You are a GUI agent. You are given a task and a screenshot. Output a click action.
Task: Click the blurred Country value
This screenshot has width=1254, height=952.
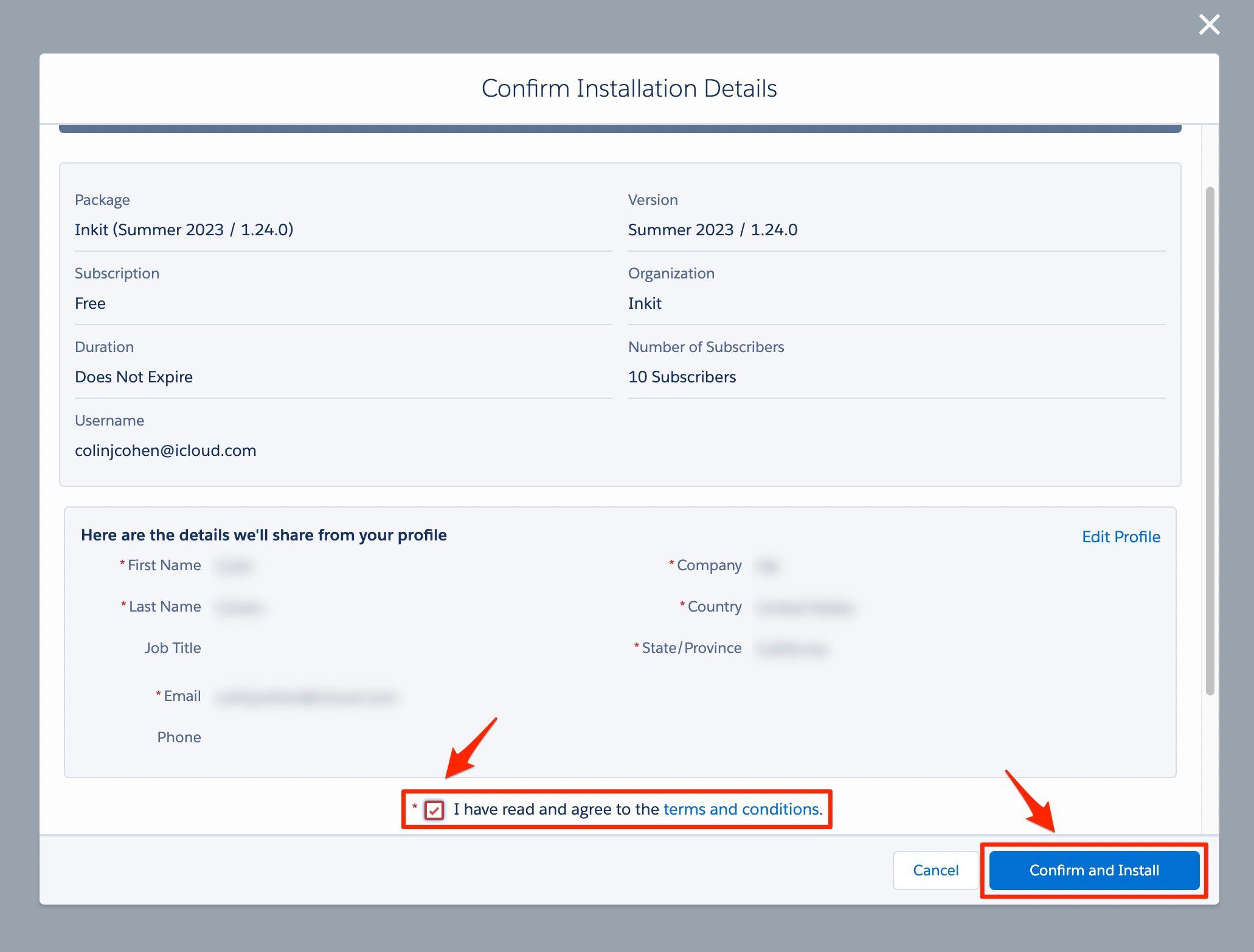(805, 607)
